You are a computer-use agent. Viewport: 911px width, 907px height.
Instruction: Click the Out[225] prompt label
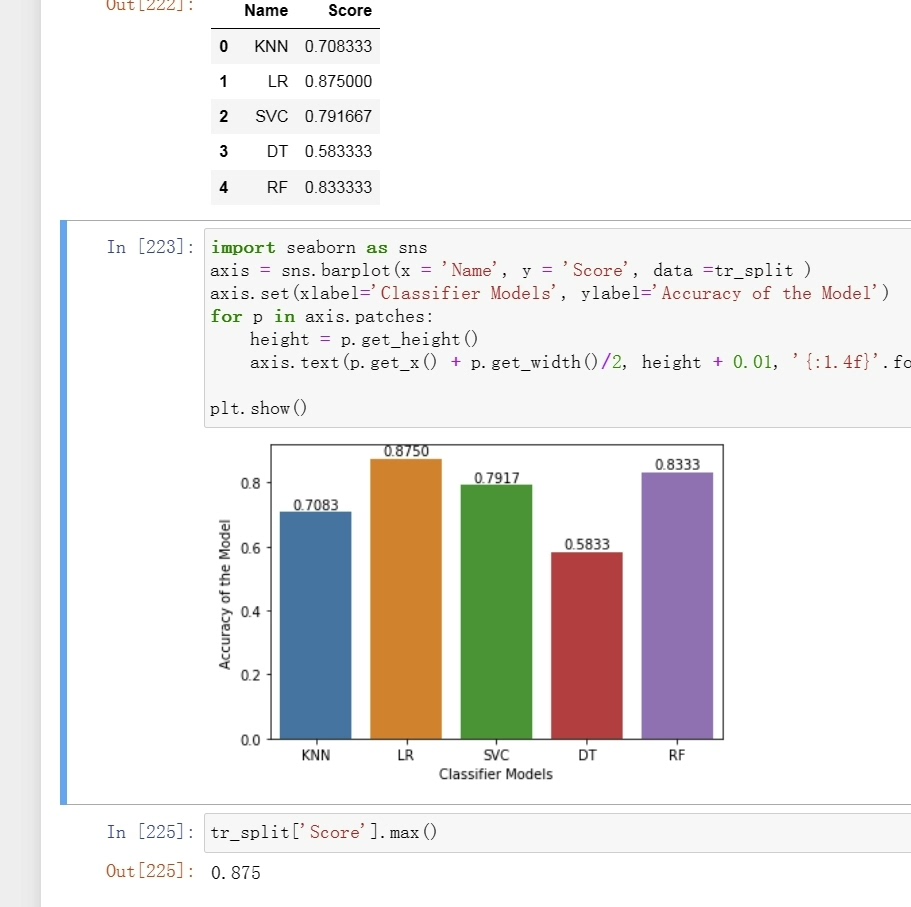click(150, 871)
